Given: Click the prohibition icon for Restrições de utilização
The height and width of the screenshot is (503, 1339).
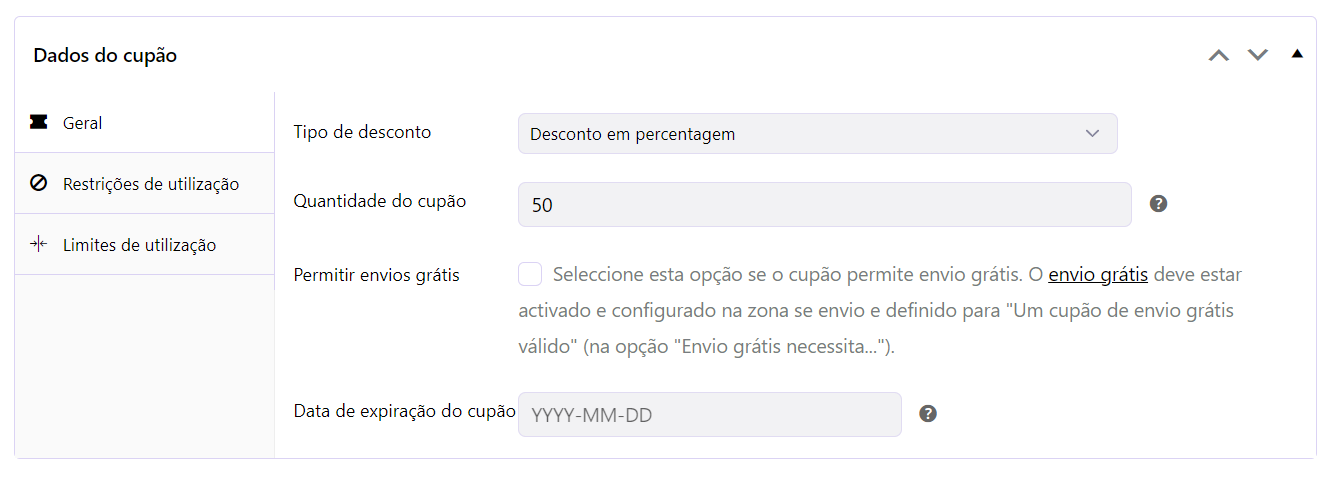Looking at the screenshot, I should (x=39, y=183).
